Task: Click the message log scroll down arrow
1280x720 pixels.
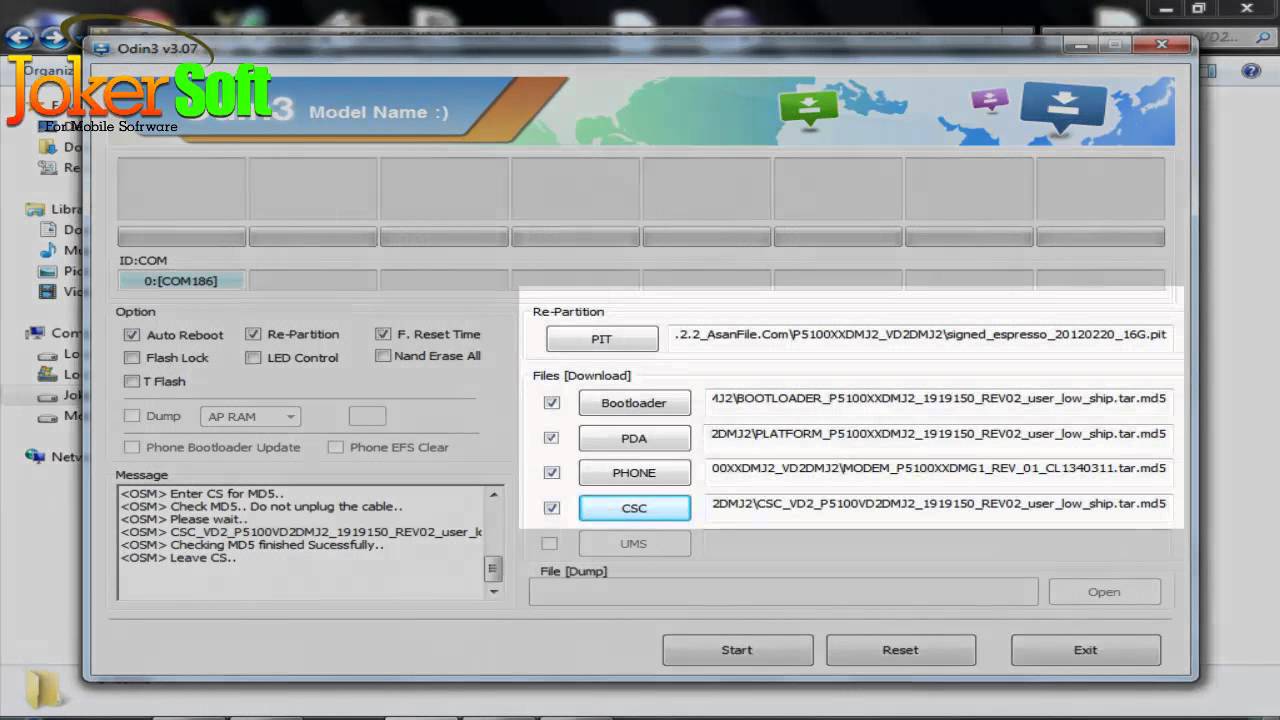Action: click(493, 591)
